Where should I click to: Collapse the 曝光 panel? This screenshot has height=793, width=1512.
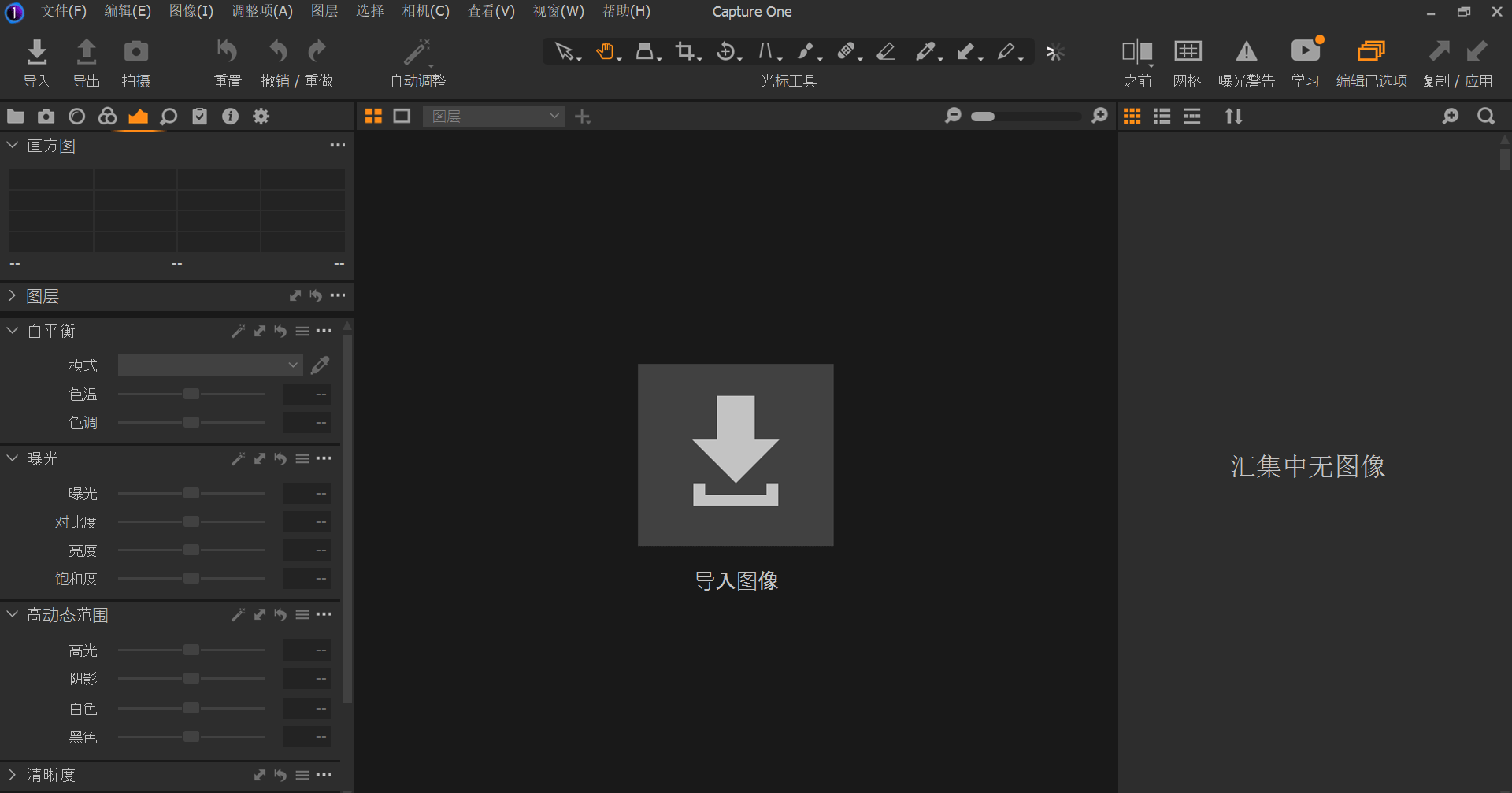click(x=12, y=458)
